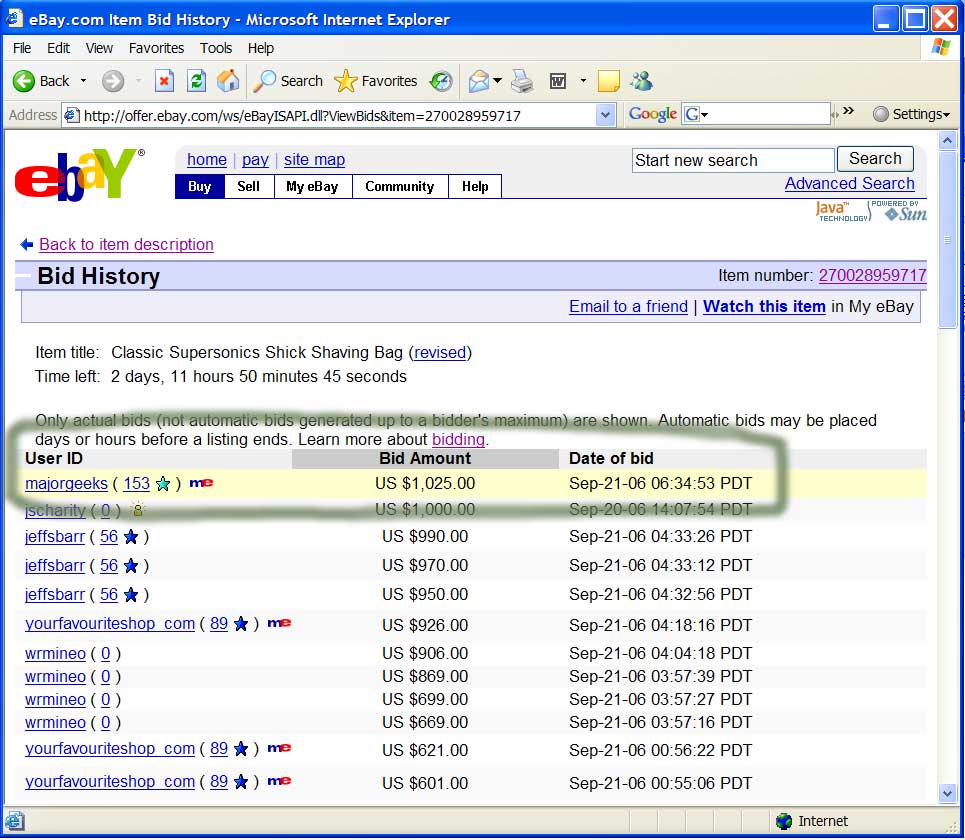The image size is (965, 840).
Task: Click majorgeeks' feedback star icon
Action: (x=163, y=484)
